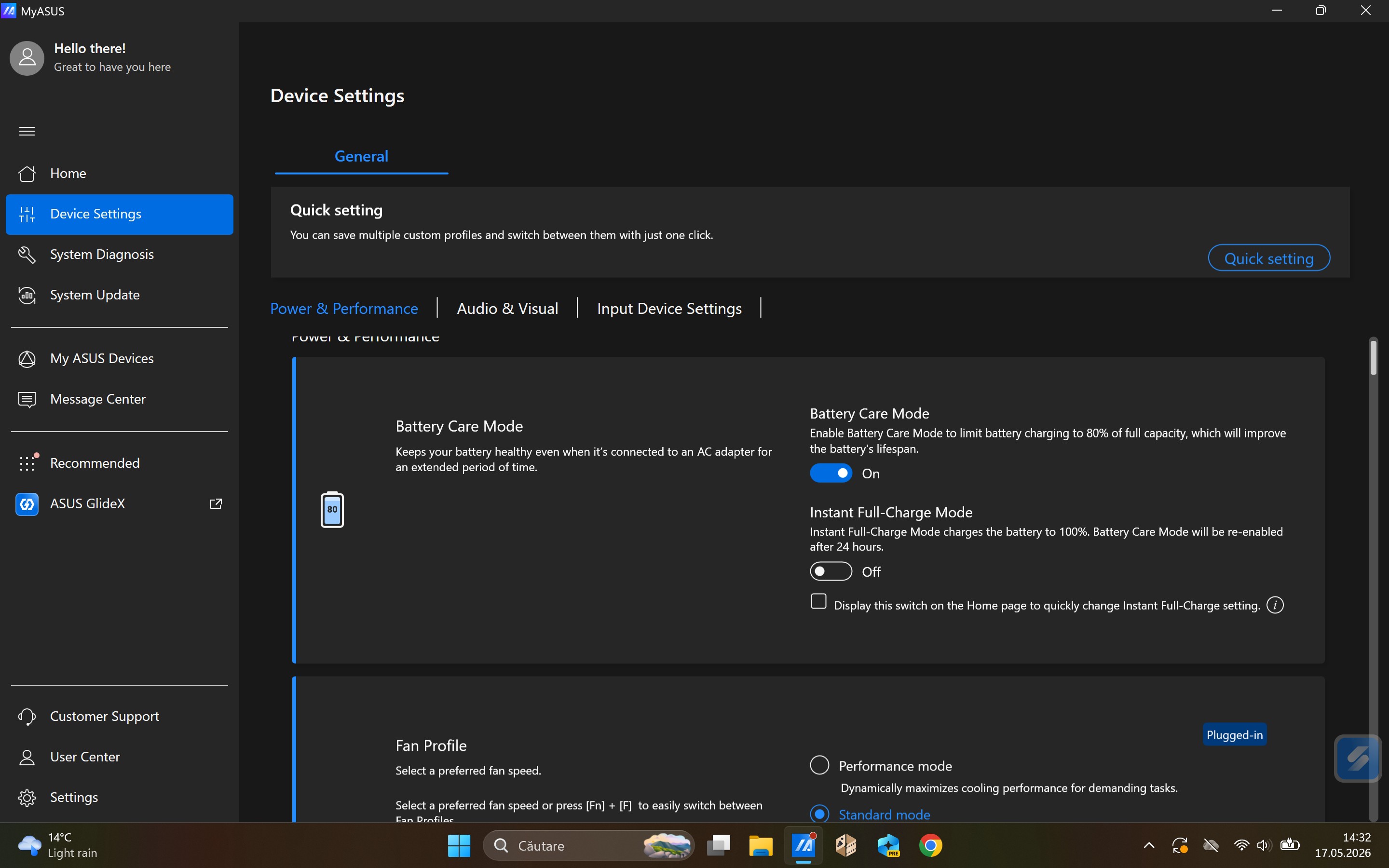This screenshot has width=1389, height=868.
Task: Open Task View on taskbar
Action: click(x=719, y=846)
